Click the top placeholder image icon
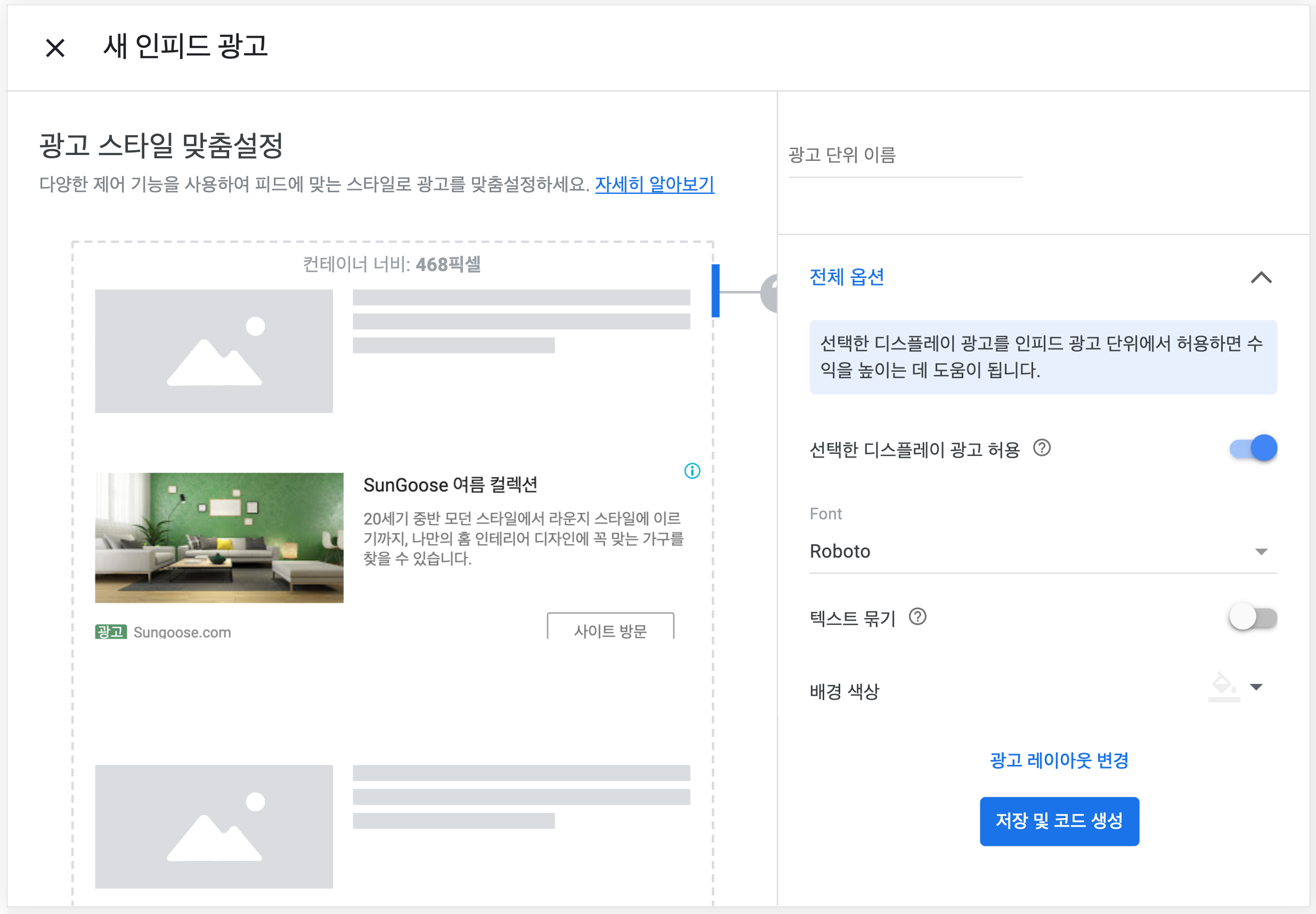Viewport: 1316px width, 914px height. 214,351
